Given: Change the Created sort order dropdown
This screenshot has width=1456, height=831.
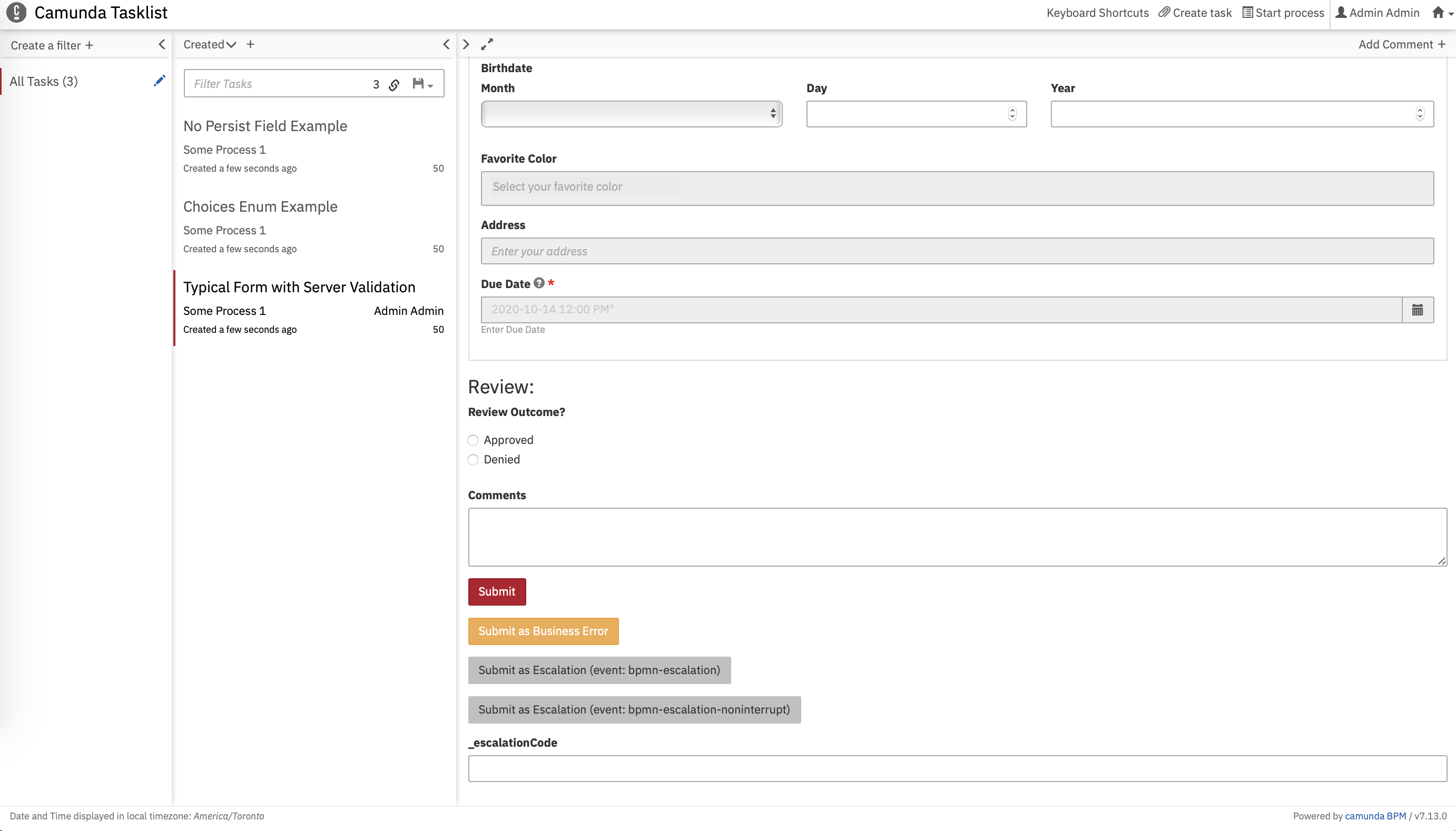Looking at the screenshot, I should coord(209,45).
